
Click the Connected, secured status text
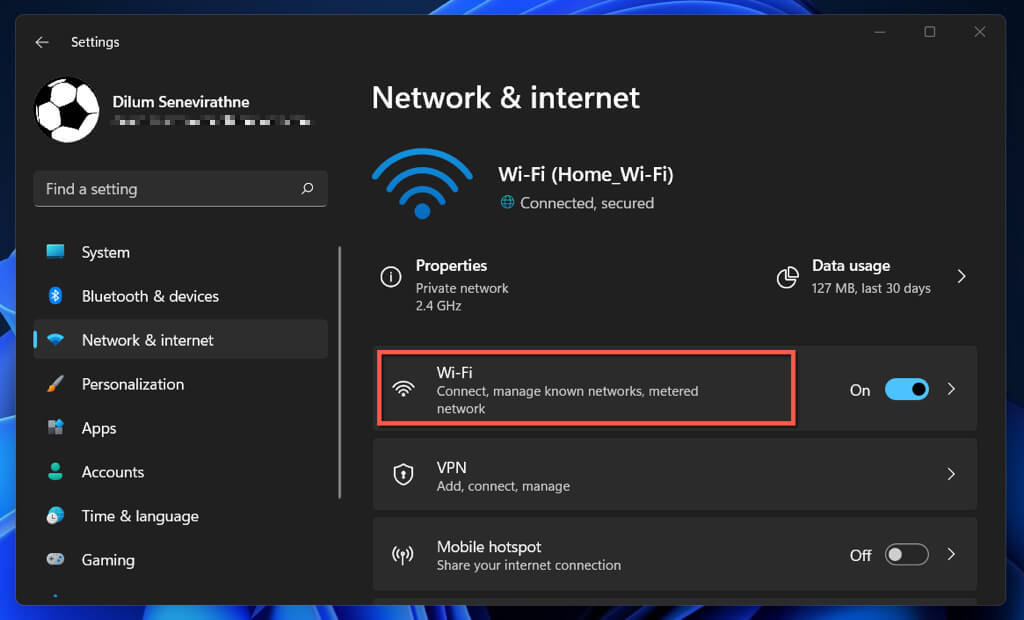586,203
